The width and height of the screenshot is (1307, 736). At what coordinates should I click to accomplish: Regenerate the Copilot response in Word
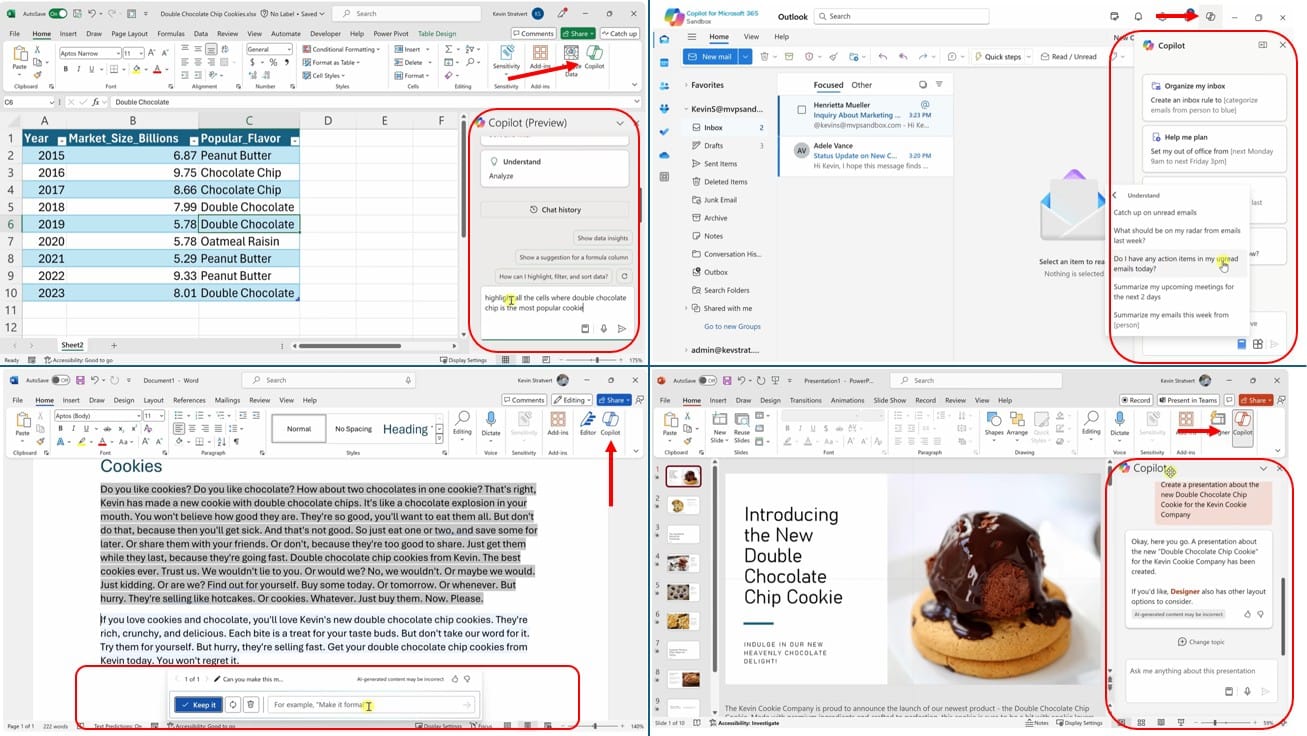[233, 705]
